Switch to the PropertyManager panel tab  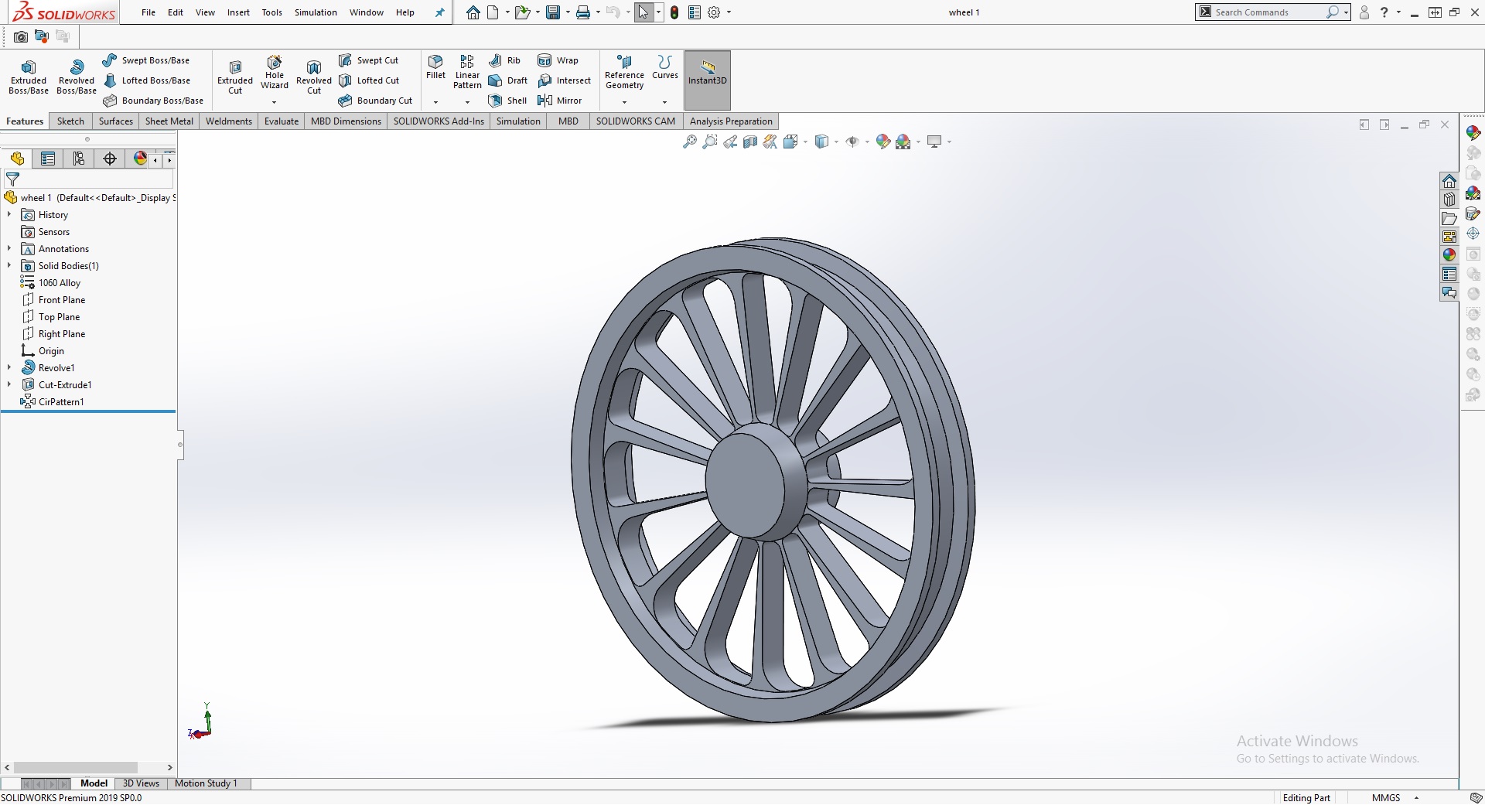pos(48,159)
